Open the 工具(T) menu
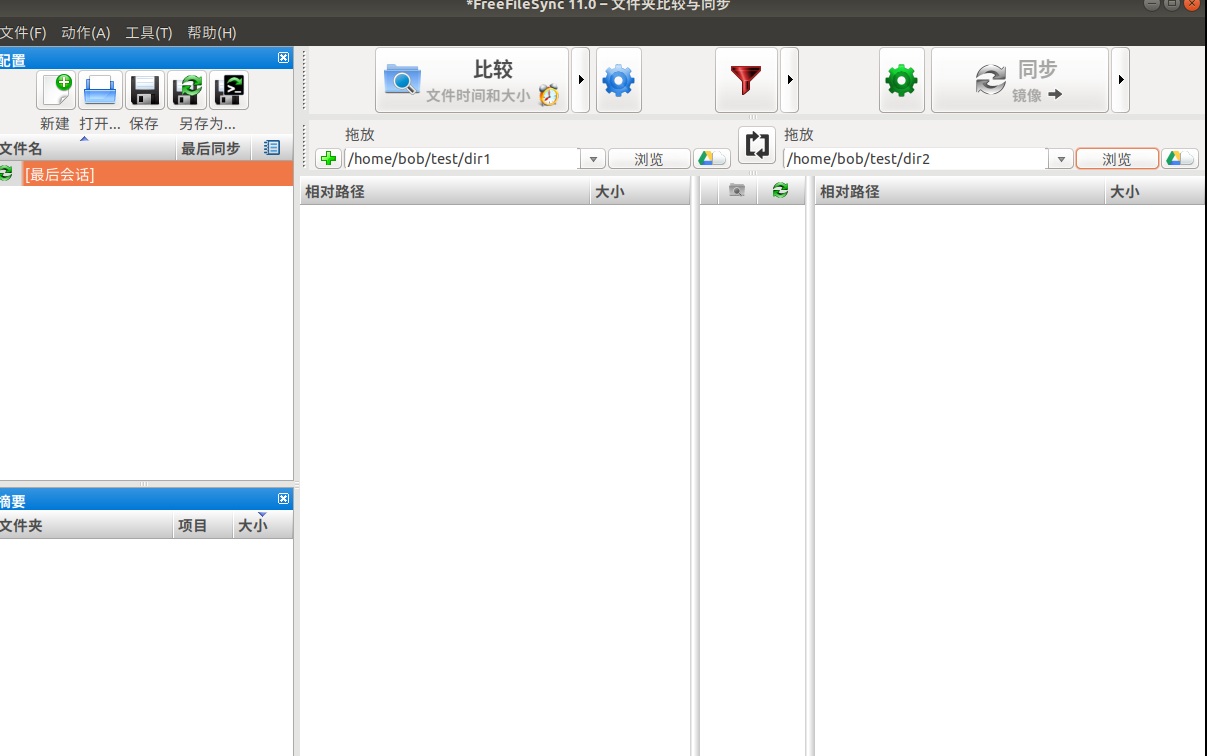Screen dimensions: 1207x756 (x=148, y=32)
